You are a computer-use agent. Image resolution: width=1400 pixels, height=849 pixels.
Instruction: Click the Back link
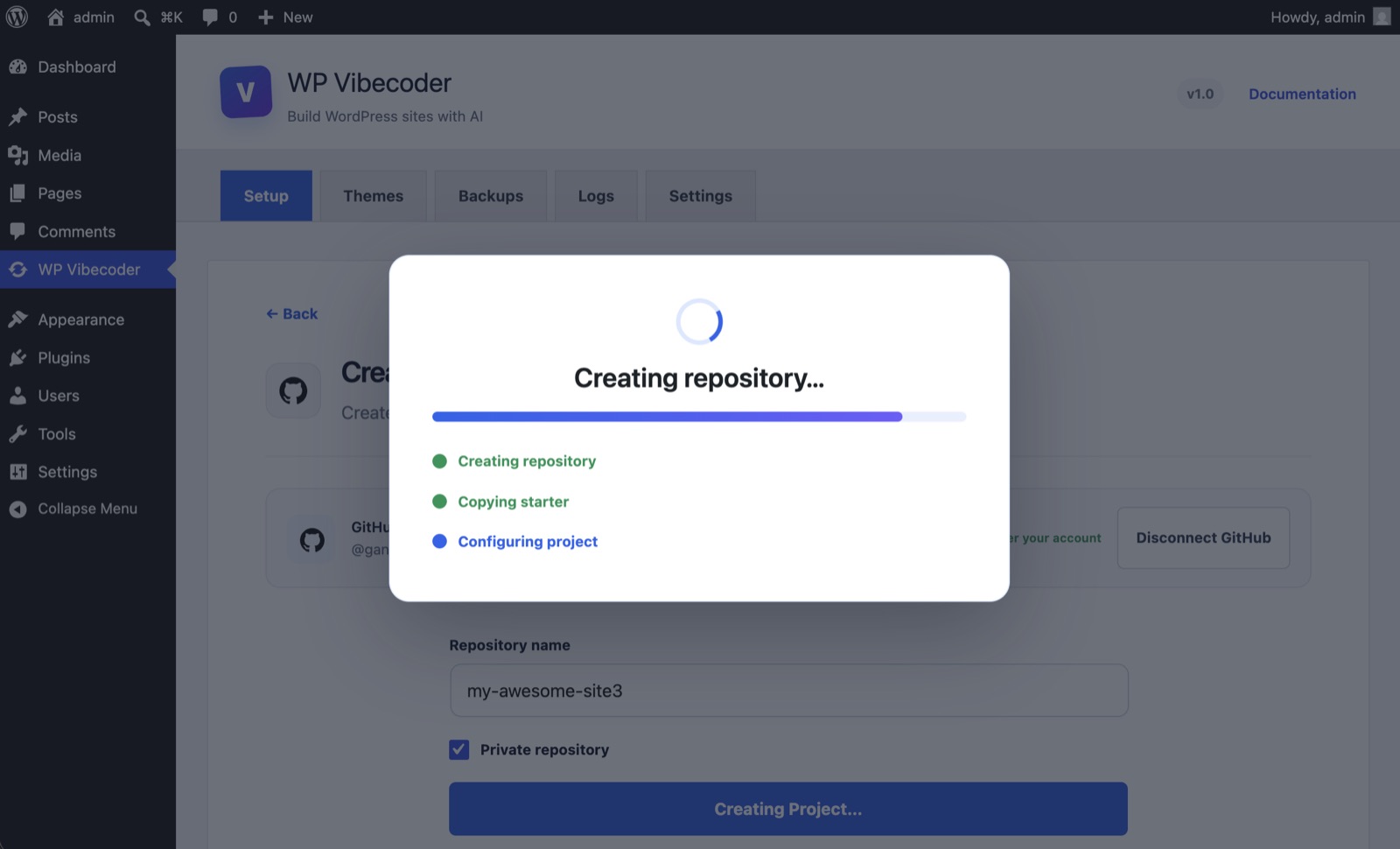(292, 314)
